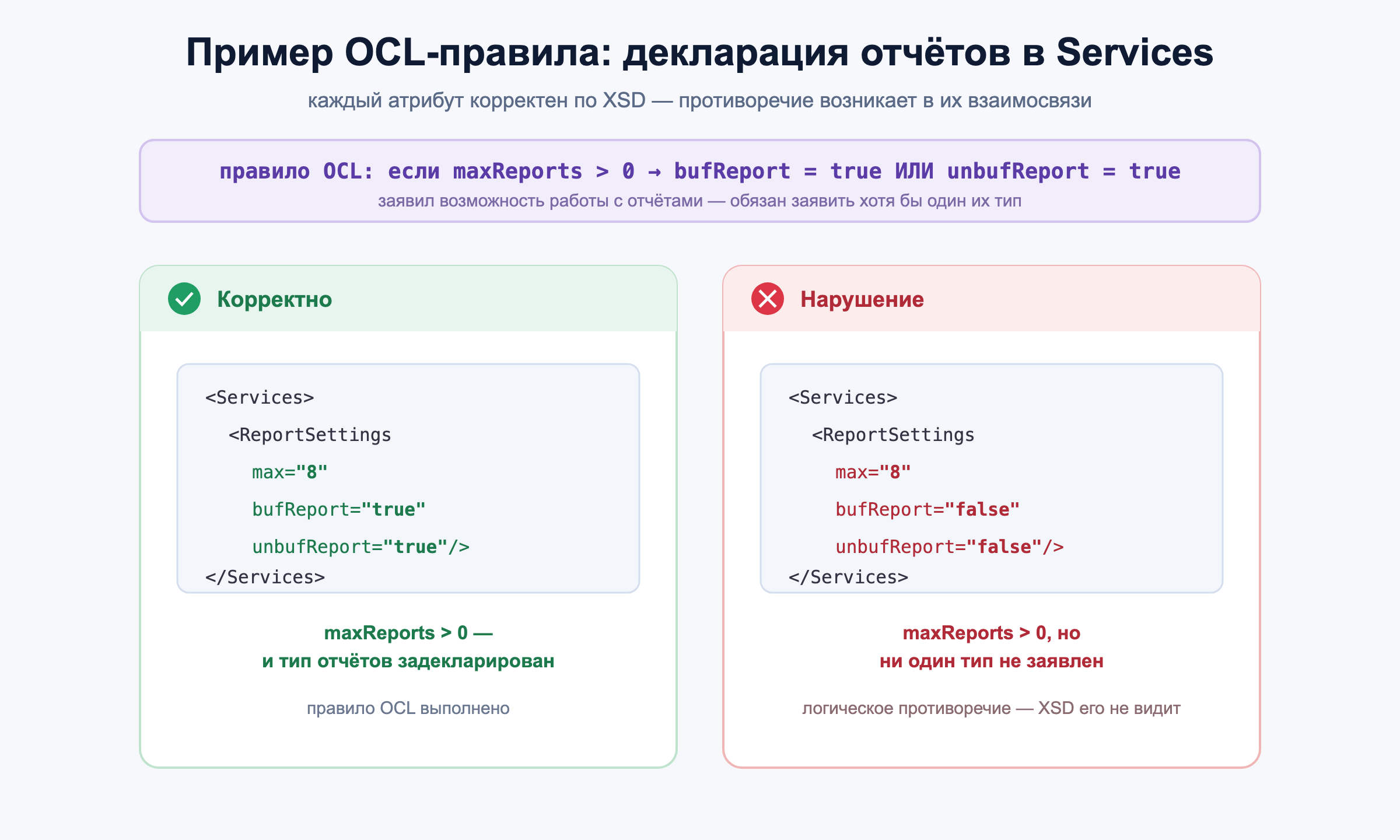Click red max="8" attribute in right code
The image size is (1400, 840).
[x=873, y=472]
